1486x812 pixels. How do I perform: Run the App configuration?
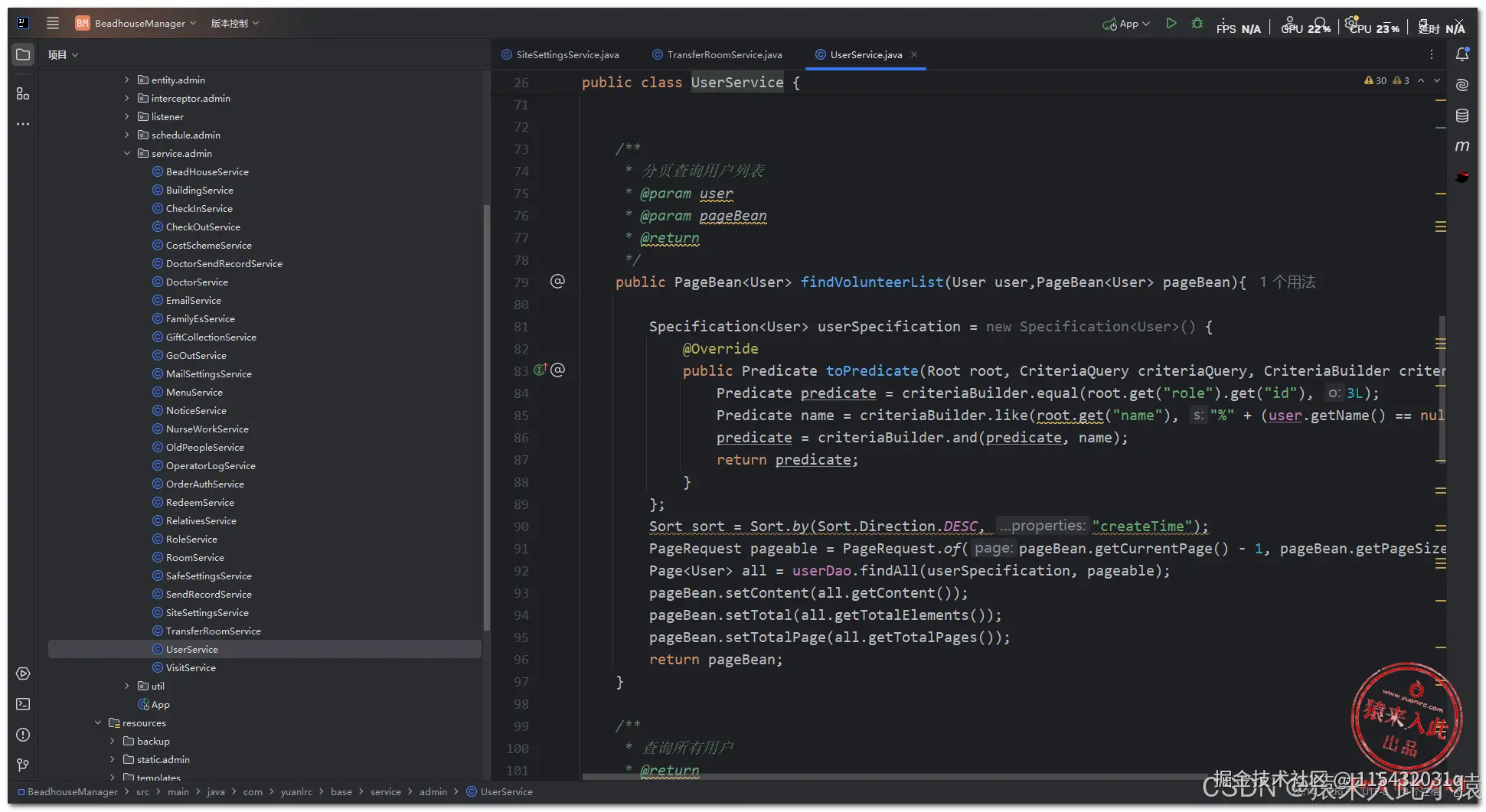[1171, 24]
